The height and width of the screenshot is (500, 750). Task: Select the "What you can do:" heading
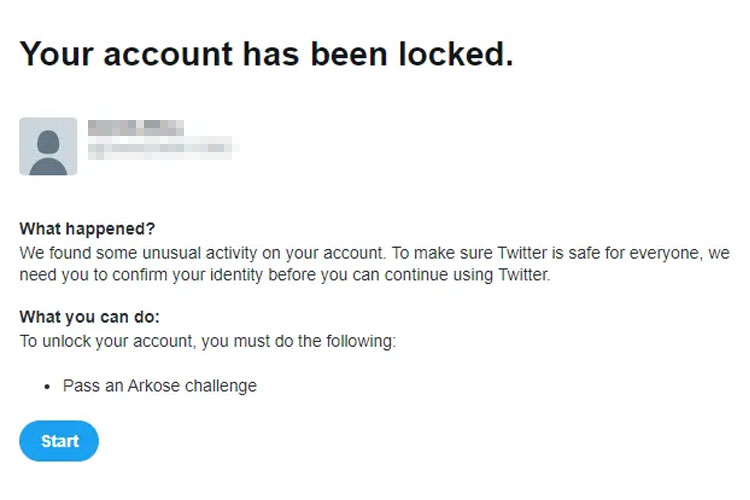90,318
